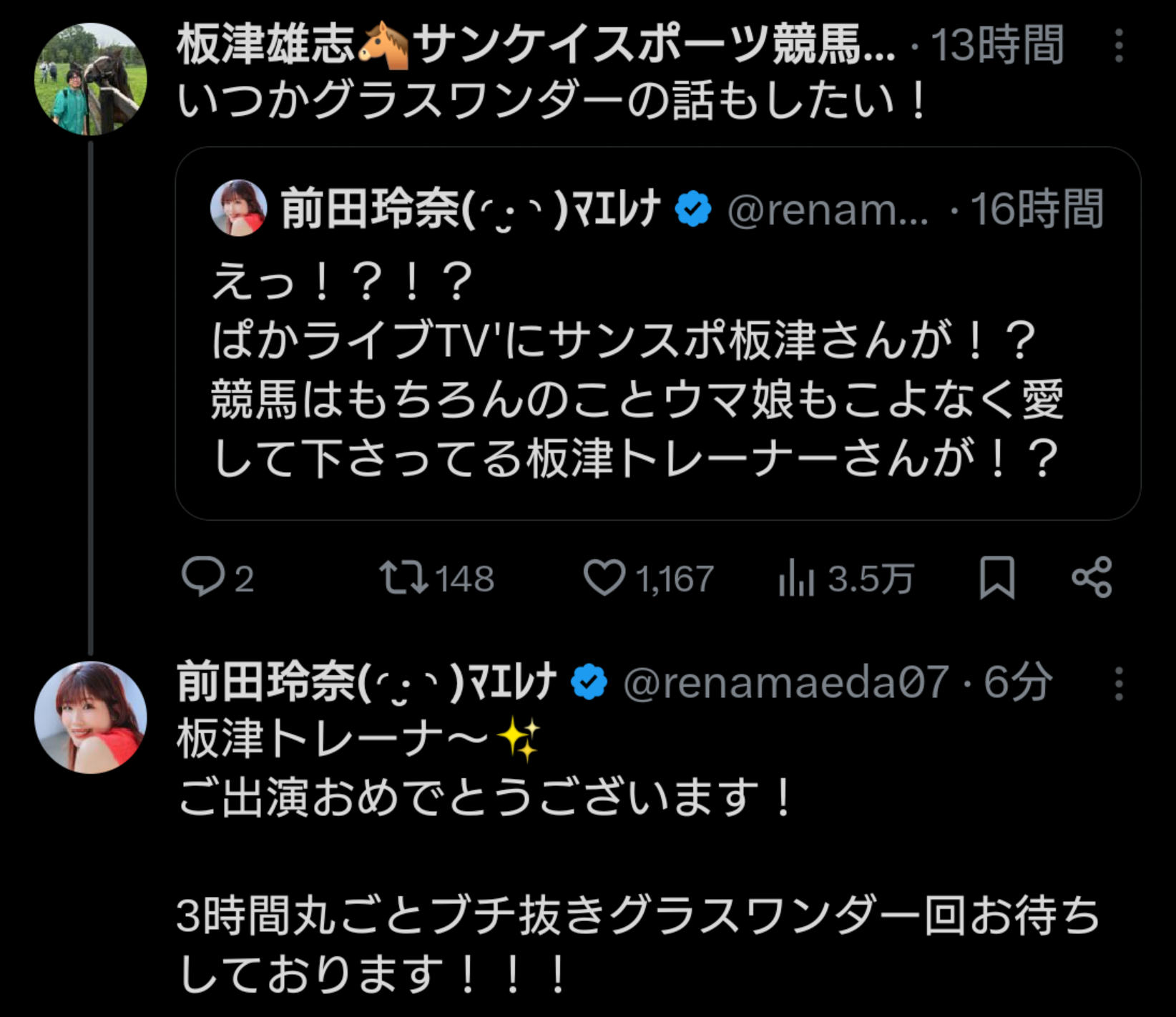
Task: Click the verified badge beside the reply author
Action: click(x=589, y=682)
